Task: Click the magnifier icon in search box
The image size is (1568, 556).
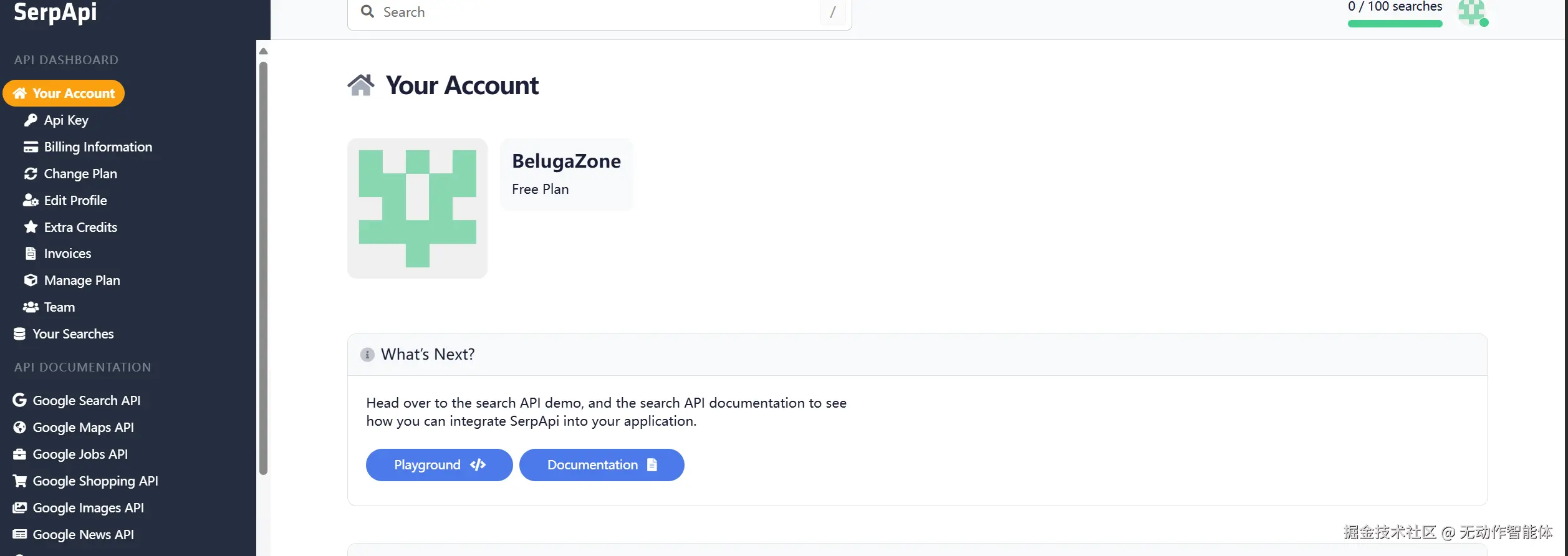Action: point(368,12)
